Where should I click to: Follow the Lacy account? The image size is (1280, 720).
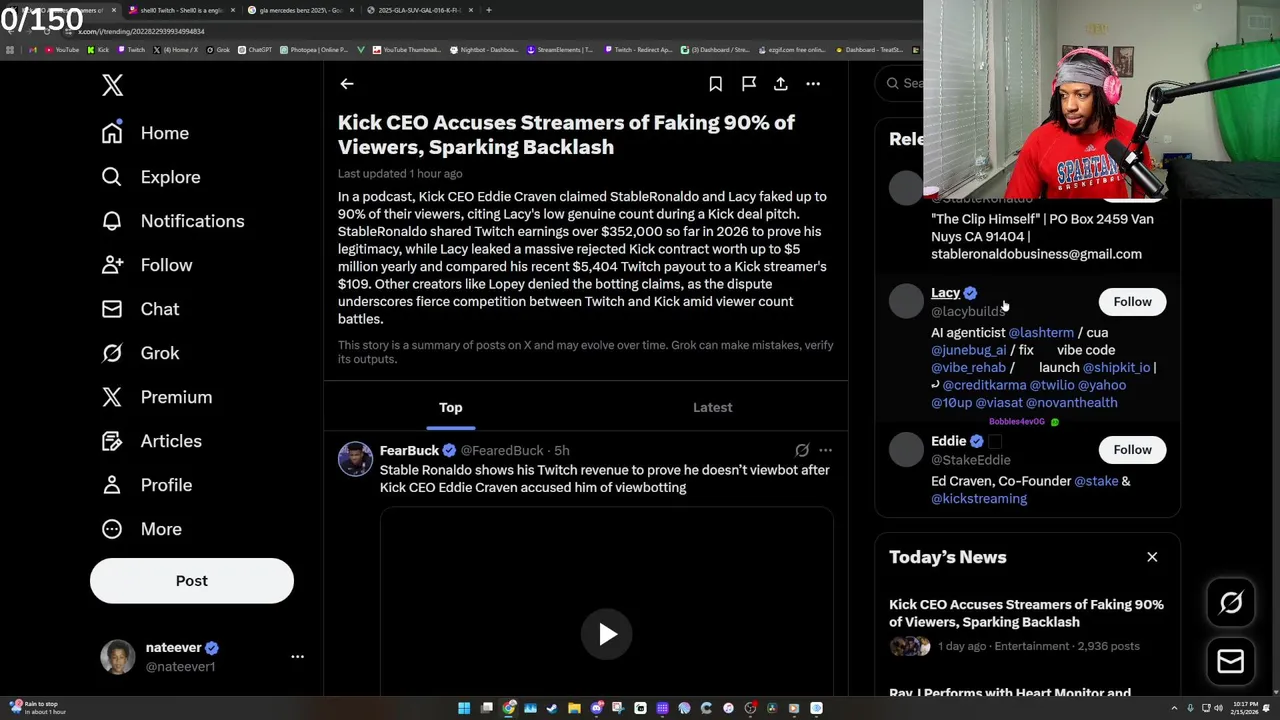point(1132,302)
